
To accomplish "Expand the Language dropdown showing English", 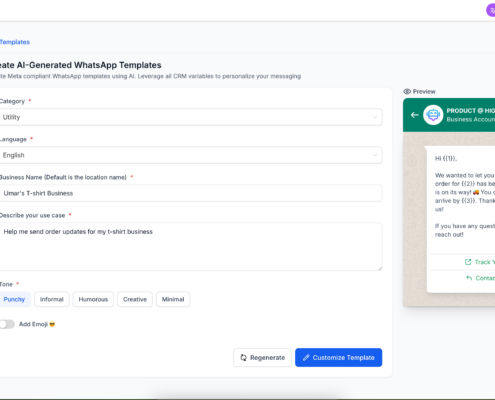I will 190,155.
